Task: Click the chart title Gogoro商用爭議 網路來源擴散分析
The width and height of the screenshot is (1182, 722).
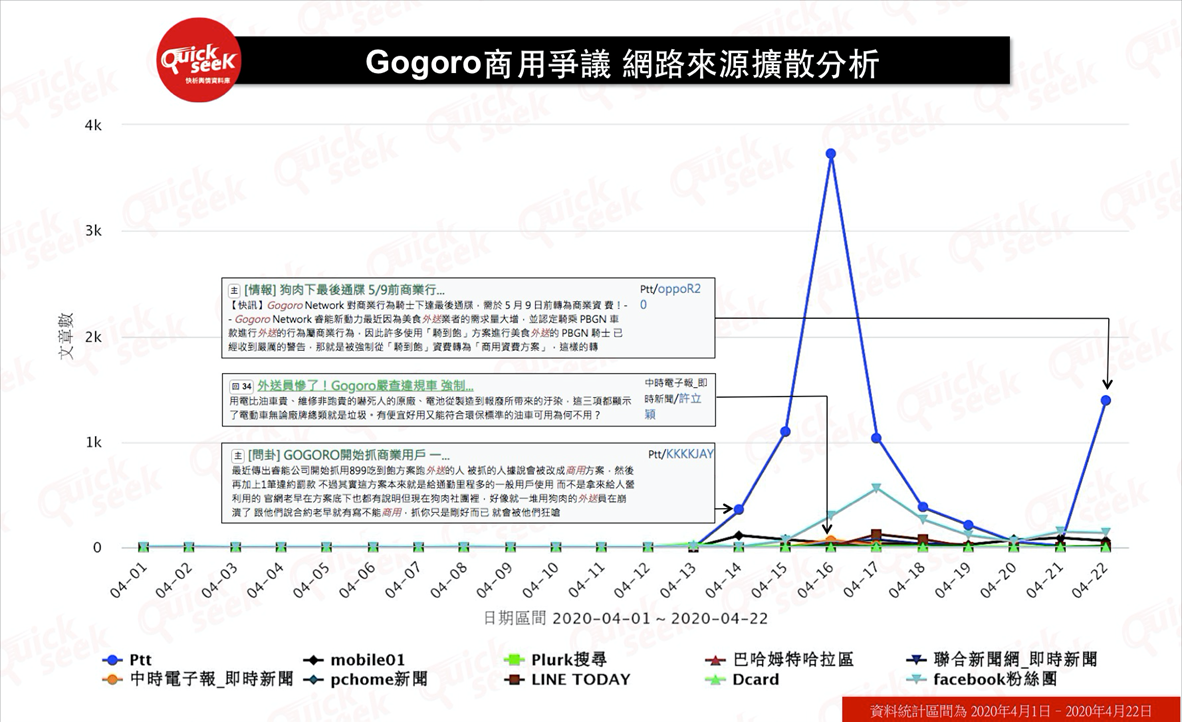Action: point(623,63)
